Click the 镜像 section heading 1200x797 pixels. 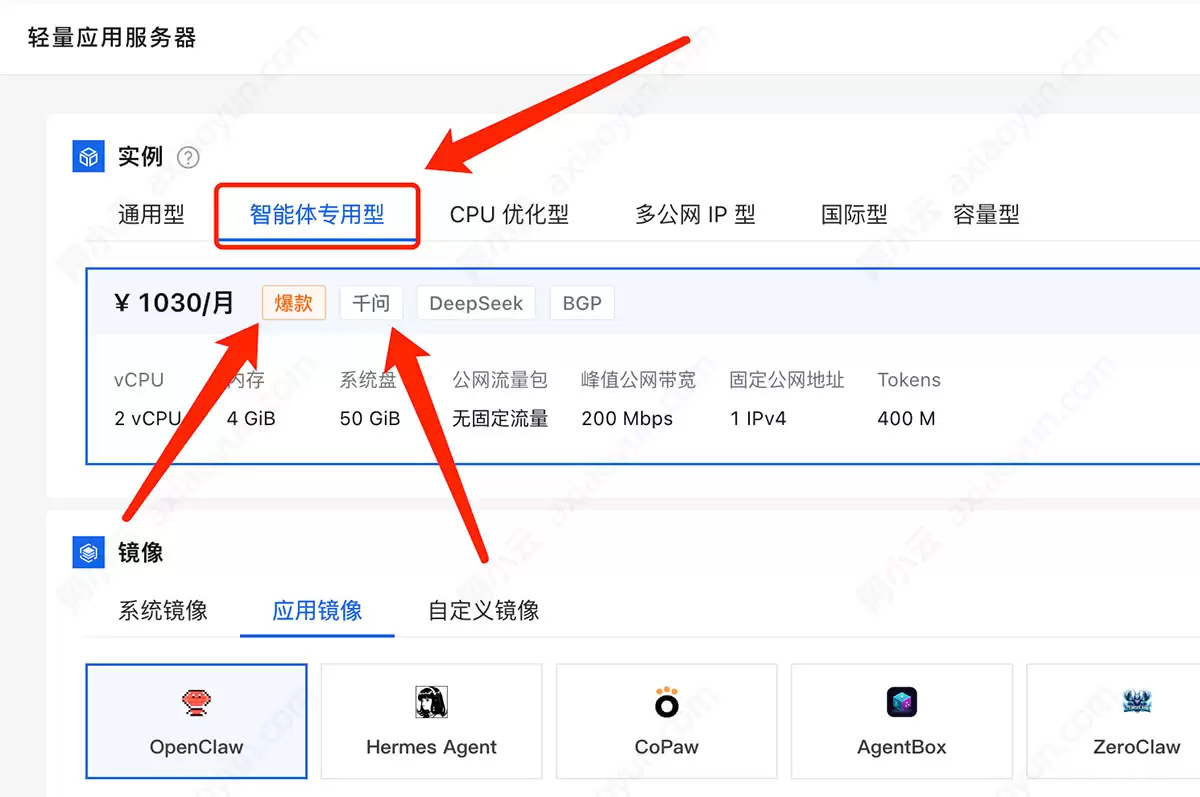click(x=140, y=552)
